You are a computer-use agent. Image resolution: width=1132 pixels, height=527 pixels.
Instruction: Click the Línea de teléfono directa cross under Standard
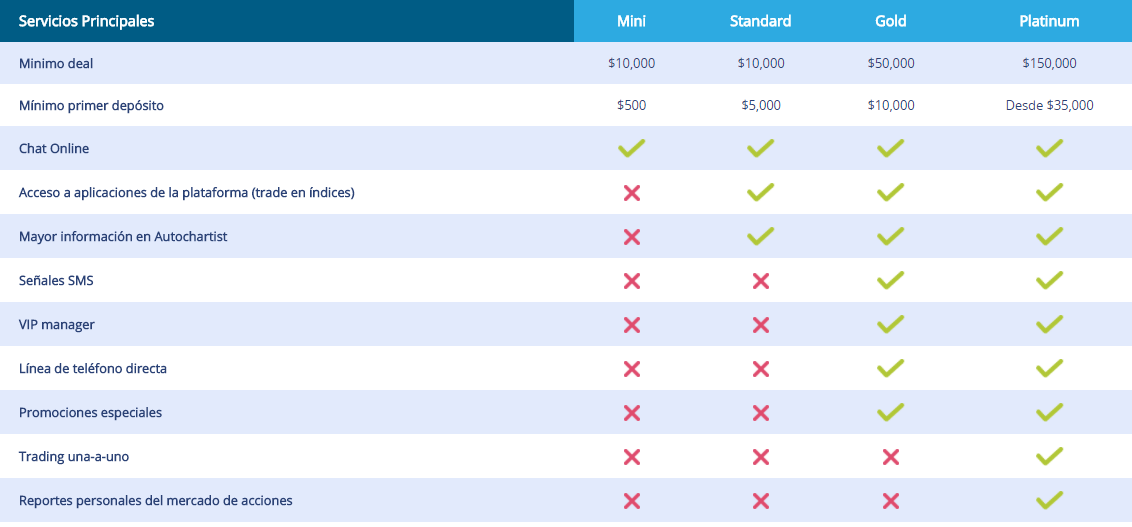pos(760,369)
